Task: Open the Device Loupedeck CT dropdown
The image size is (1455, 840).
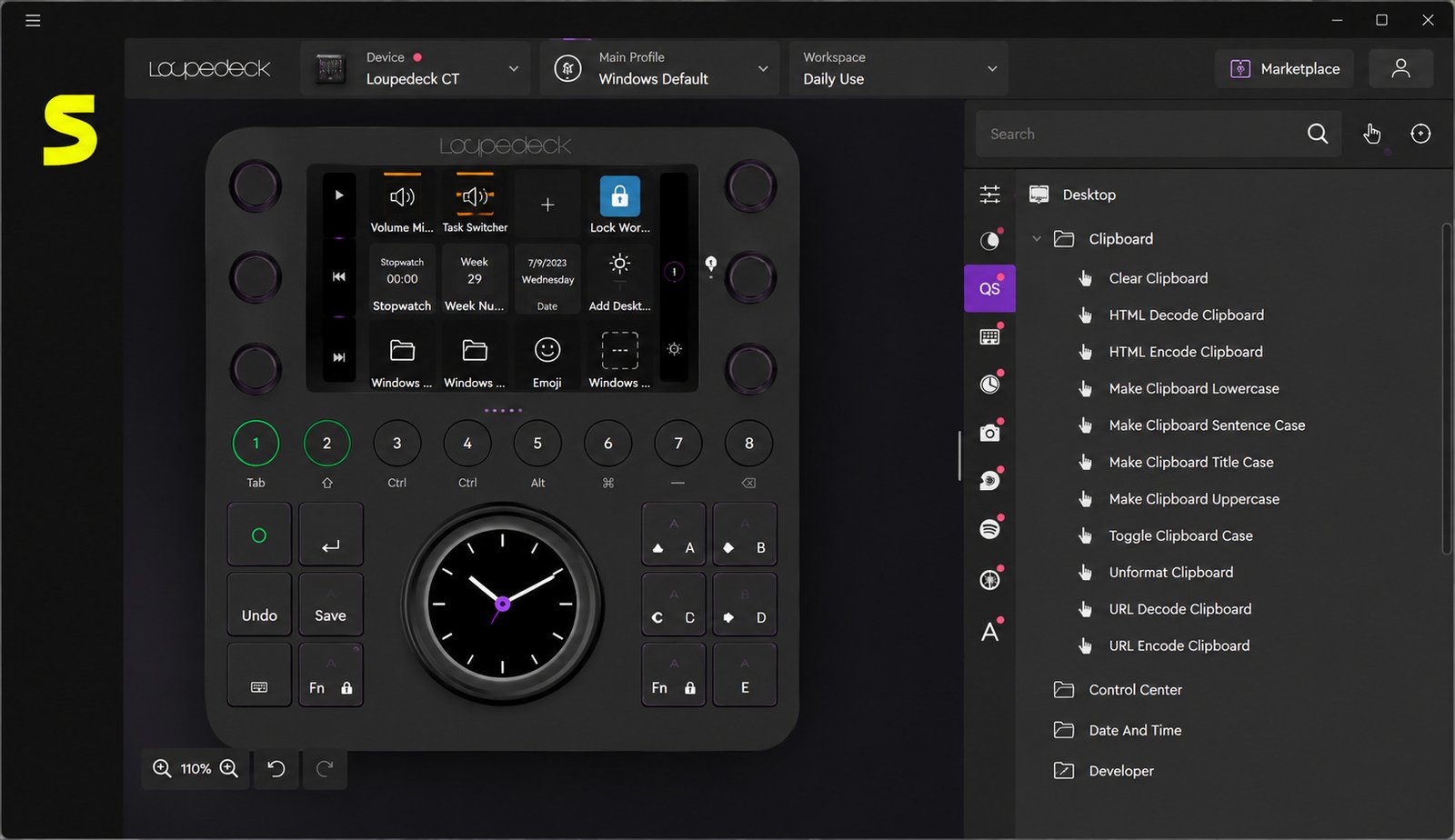Action: 416,68
